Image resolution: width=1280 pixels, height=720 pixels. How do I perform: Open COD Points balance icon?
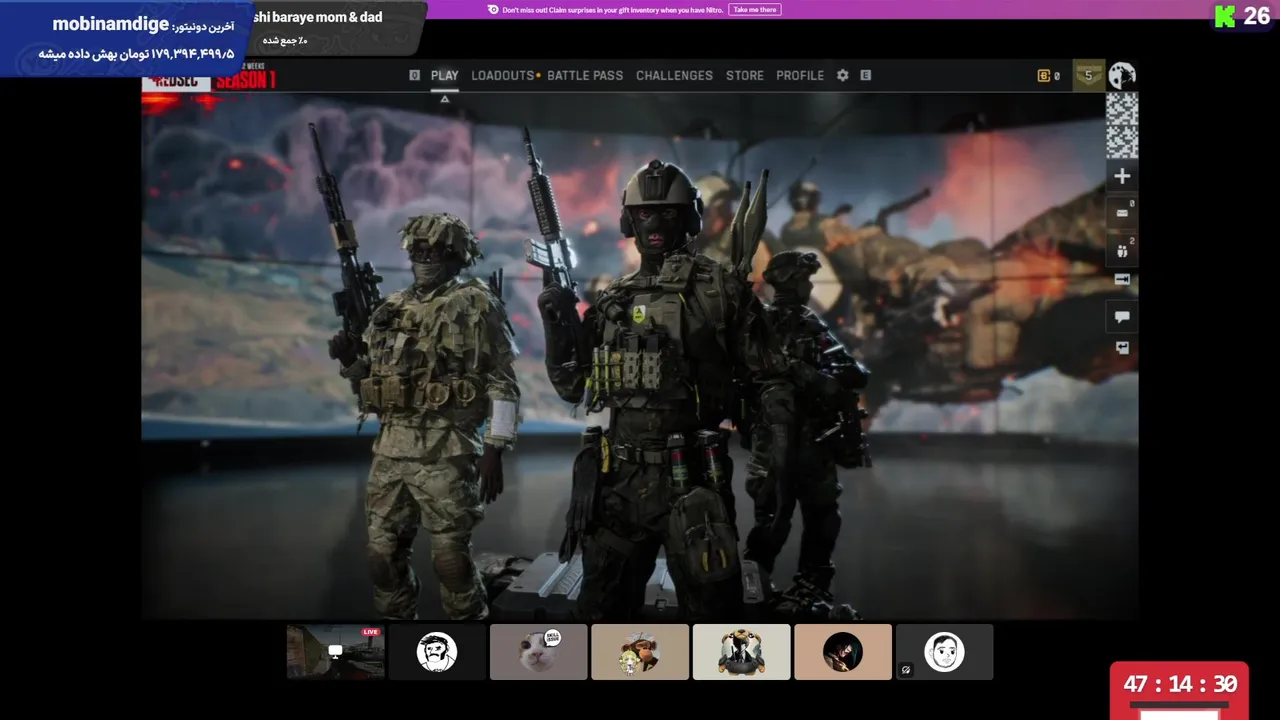pyautogui.click(x=1044, y=76)
